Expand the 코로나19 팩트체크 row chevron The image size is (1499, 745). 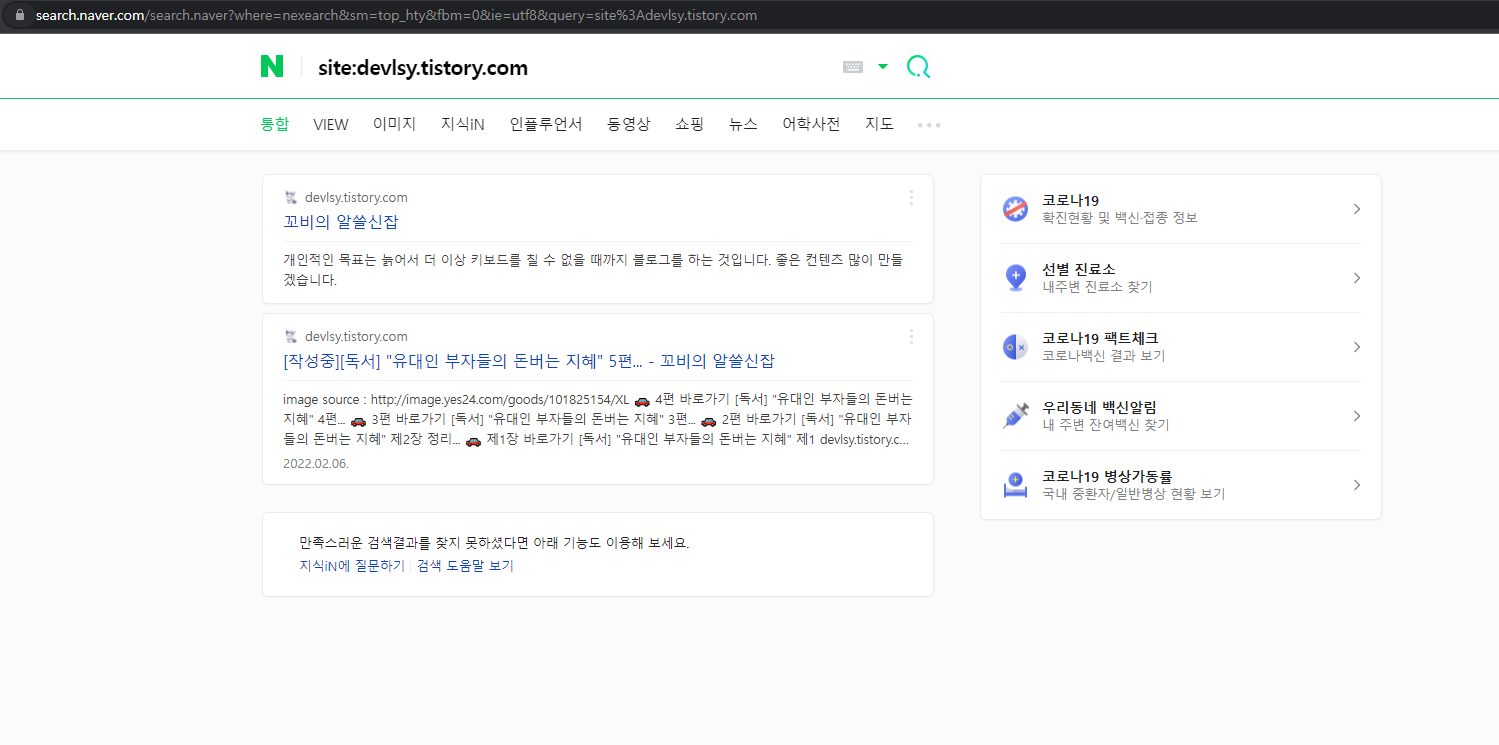click(x=1357, y=347)
